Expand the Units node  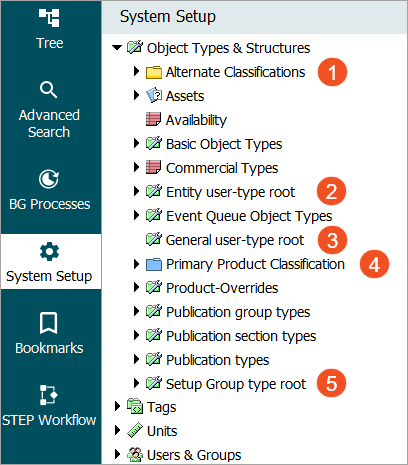117,430
